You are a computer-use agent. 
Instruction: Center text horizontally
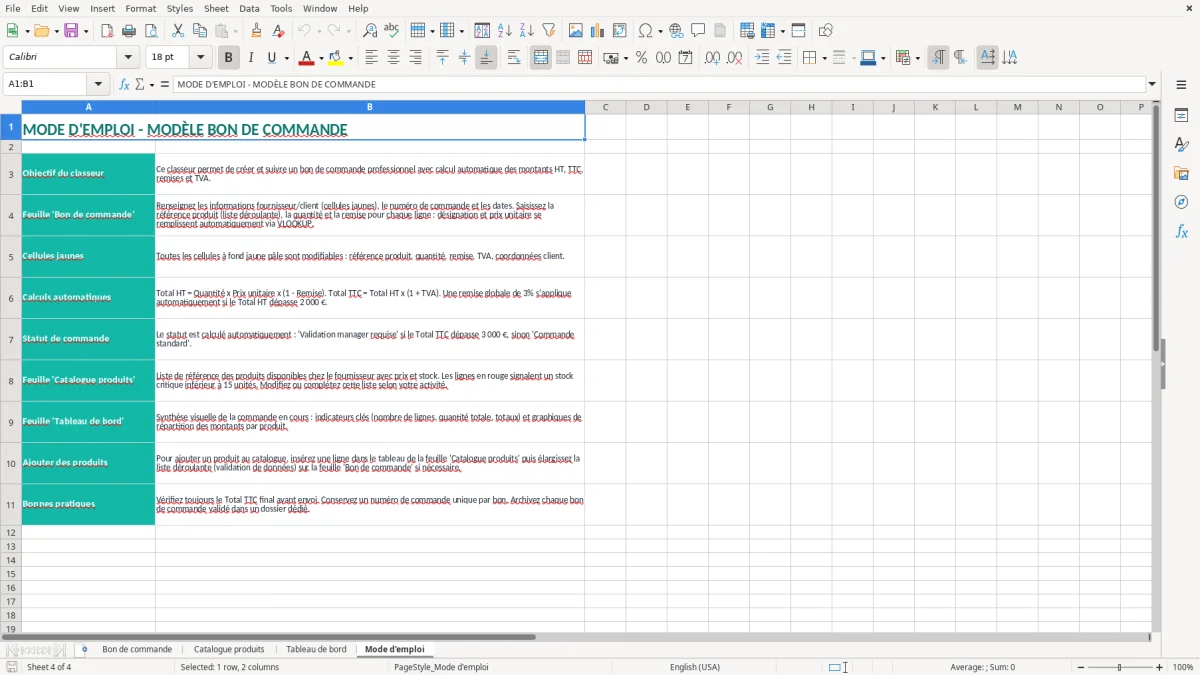pos(393,58)
